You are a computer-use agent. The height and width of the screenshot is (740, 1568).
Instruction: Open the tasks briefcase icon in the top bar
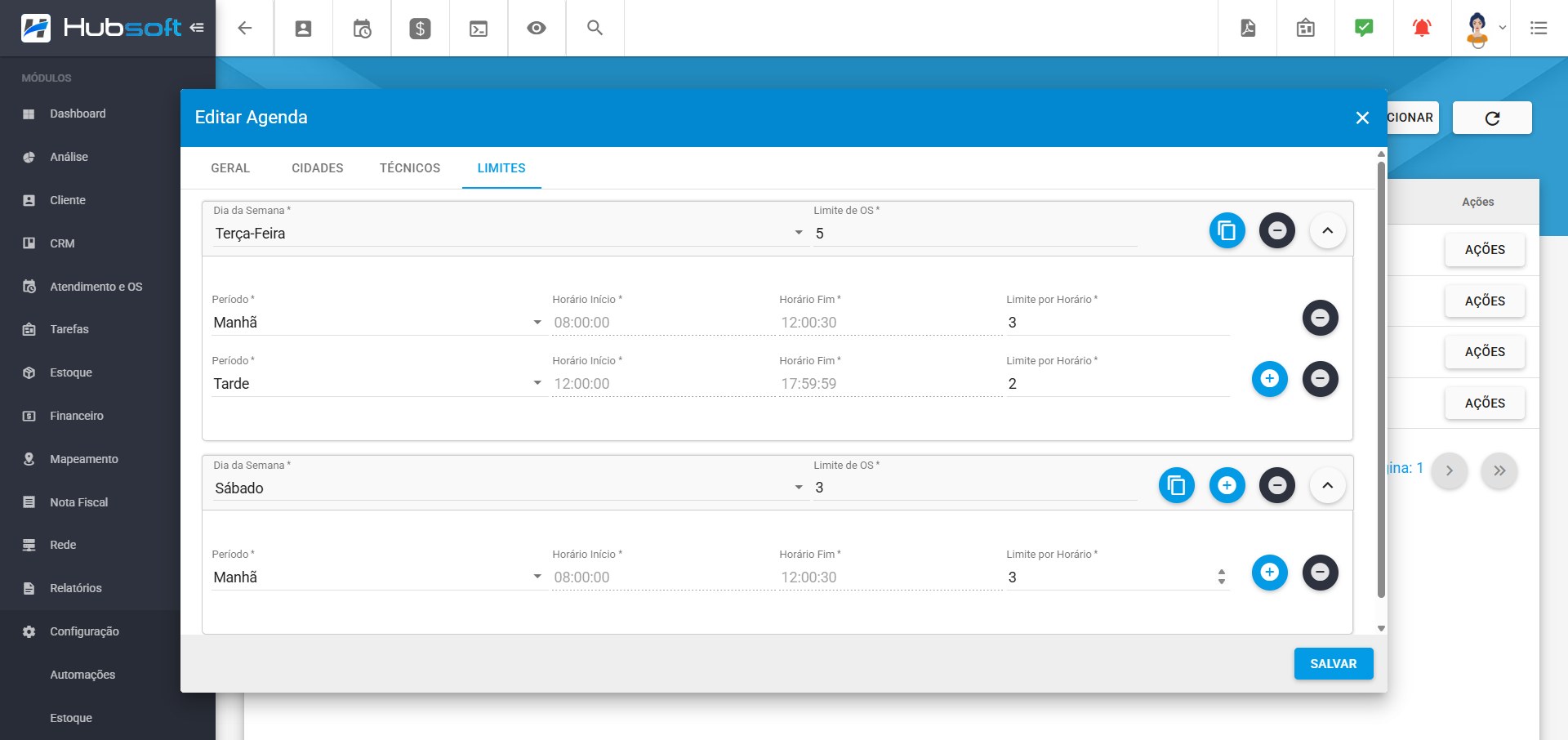point(1306,28)
